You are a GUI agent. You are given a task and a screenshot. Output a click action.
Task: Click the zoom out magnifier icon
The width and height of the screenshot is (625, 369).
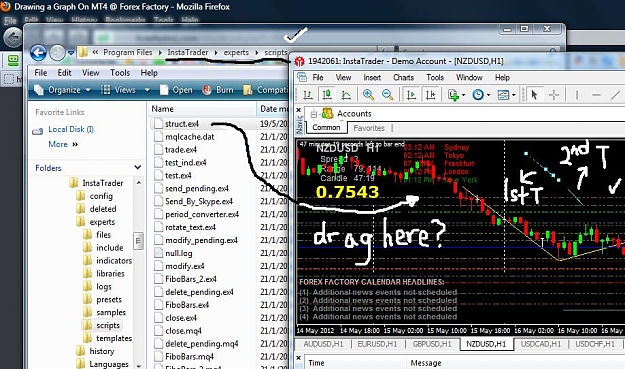pos(387,95)
